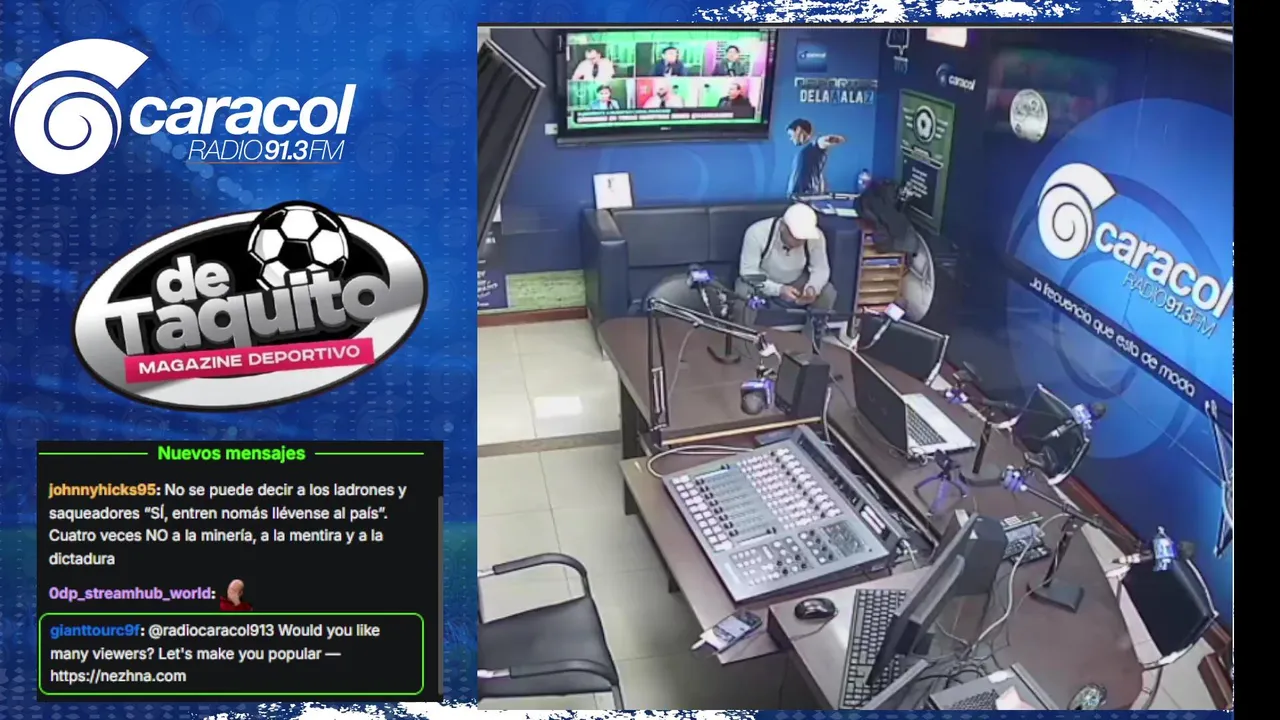
Task: Click the username johnnyhicks95 in chat
Action: tap(102, 490)
